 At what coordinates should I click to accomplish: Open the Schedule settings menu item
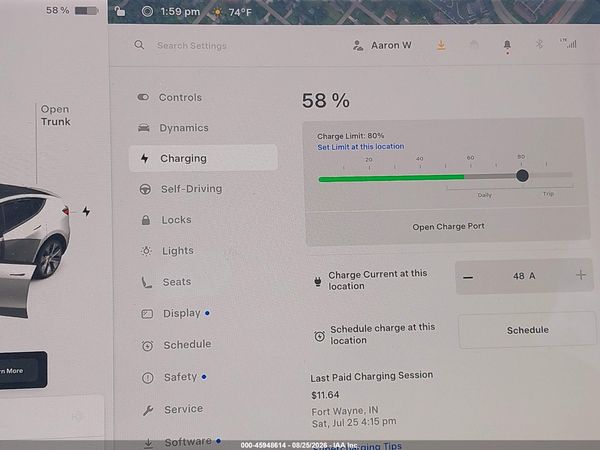click(187, 345)
